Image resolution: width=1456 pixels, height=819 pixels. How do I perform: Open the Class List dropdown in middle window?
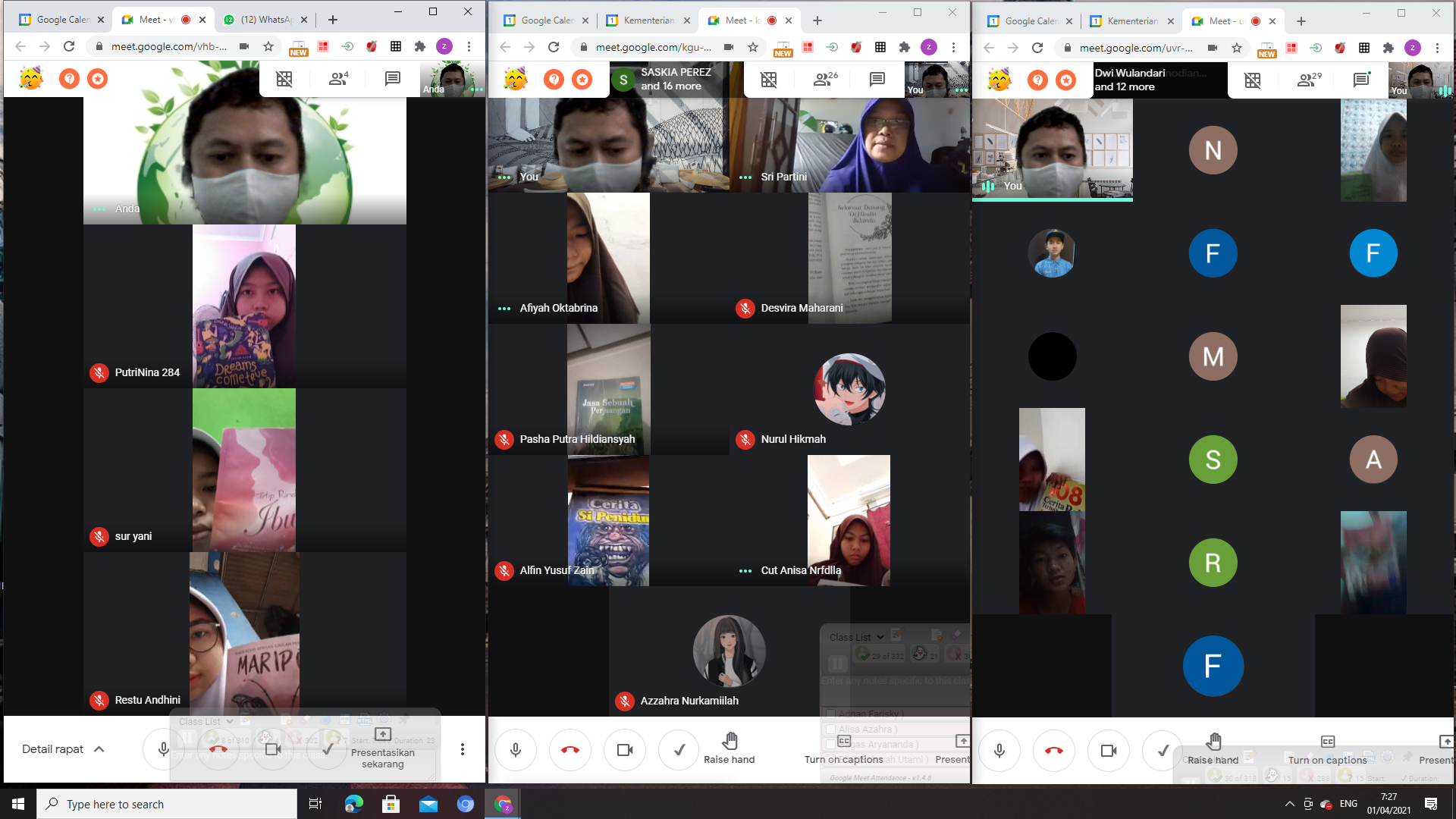tap(856, 637)
